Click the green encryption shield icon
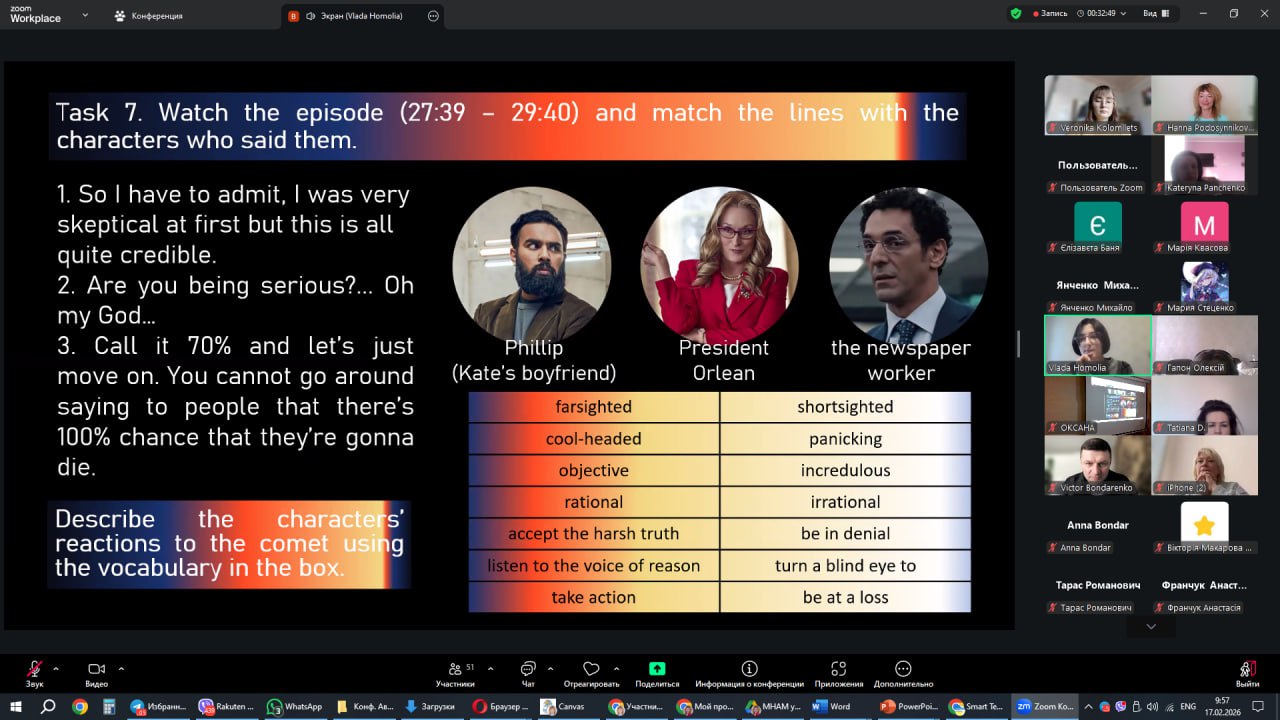 [x=1016, y=14]
